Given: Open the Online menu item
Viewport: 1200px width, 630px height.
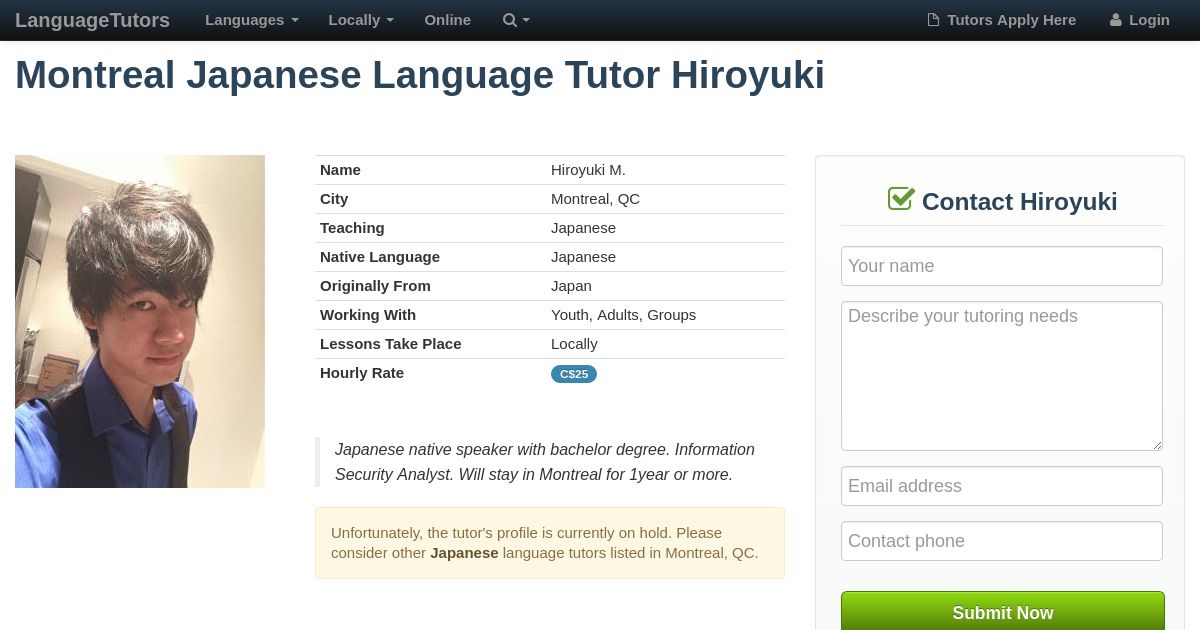Looking at the screenshot, I should click(447, 20).
